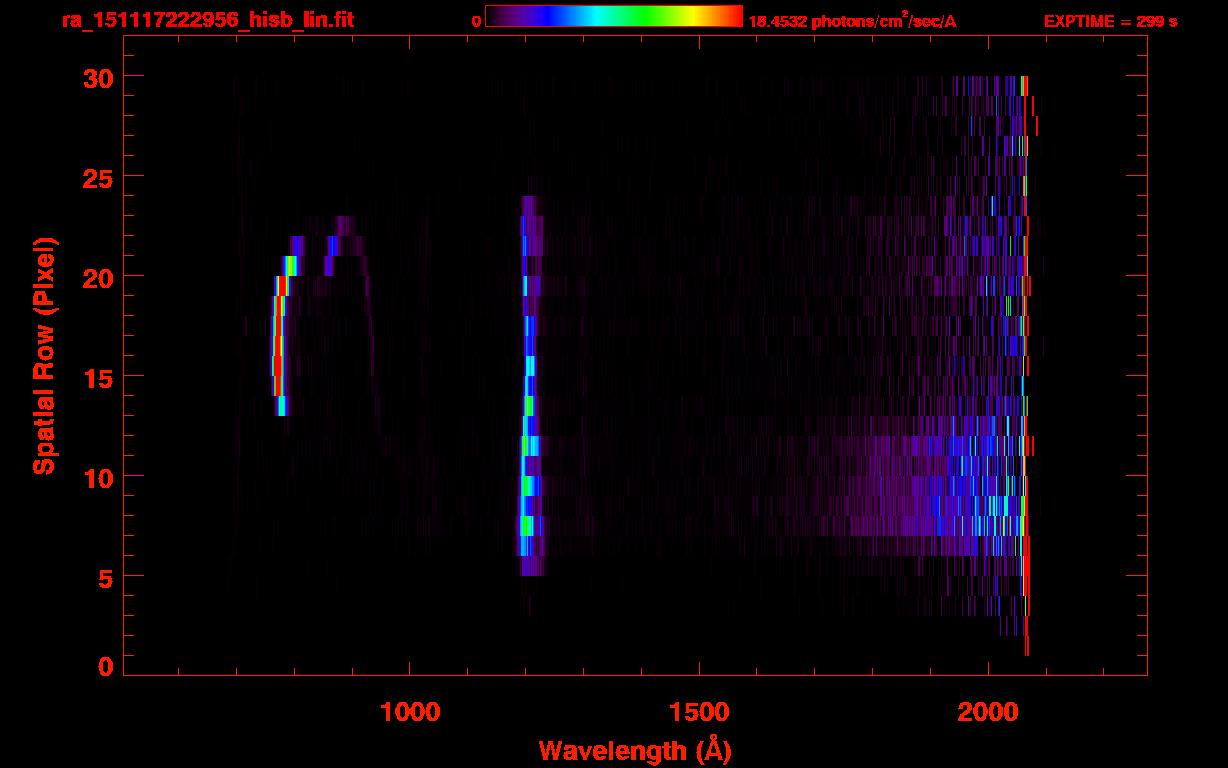Click the 18.4532 photons/cm²/sec/A label
This screenshot has height=768, width=1228.
(853, 20)
